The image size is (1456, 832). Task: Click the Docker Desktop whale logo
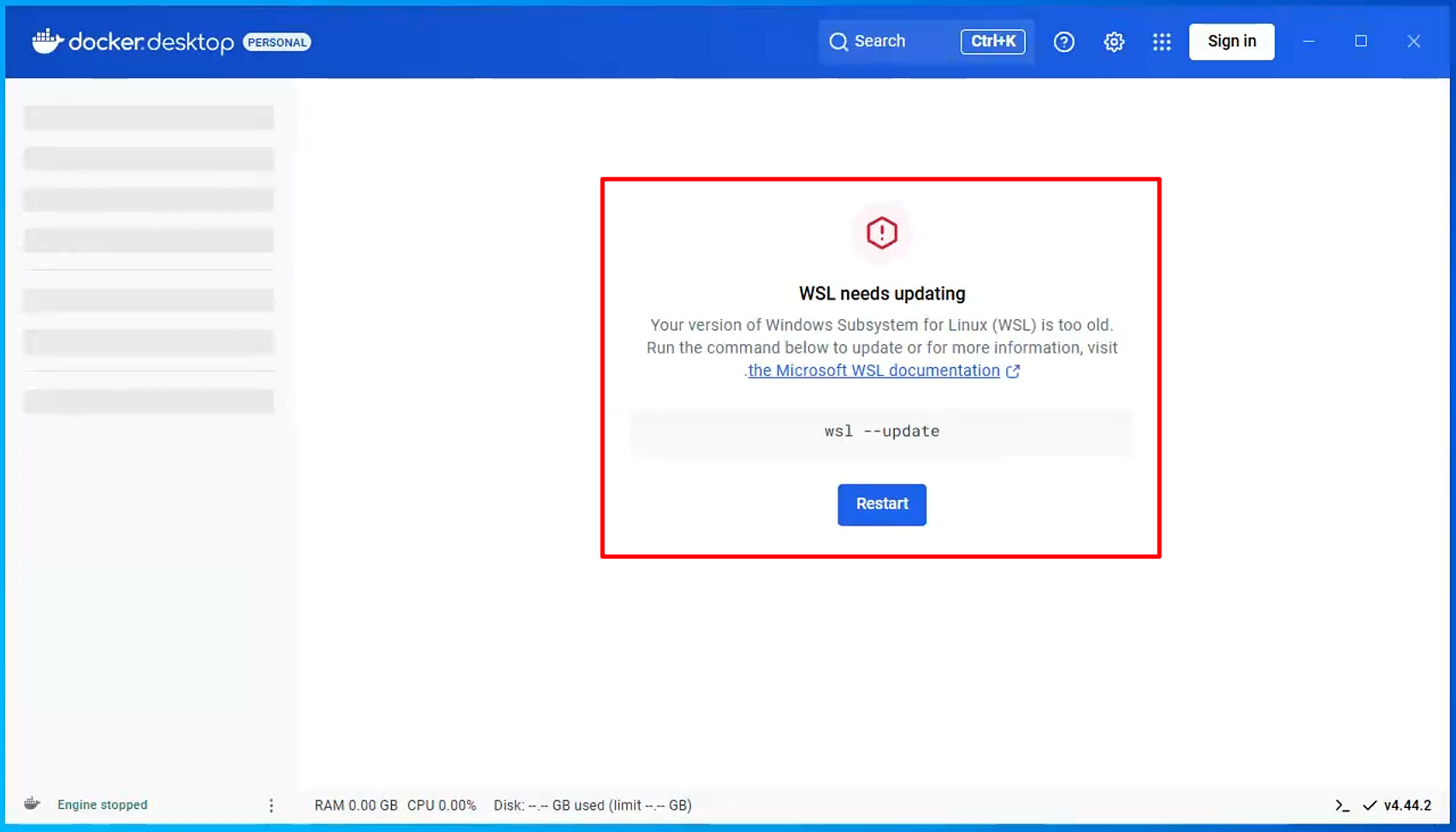point(48,41)
